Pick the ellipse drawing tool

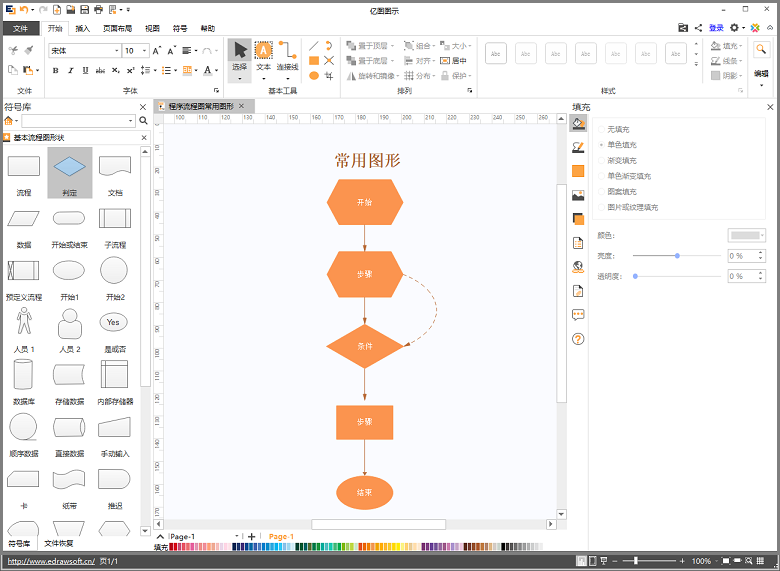point(314,76)
